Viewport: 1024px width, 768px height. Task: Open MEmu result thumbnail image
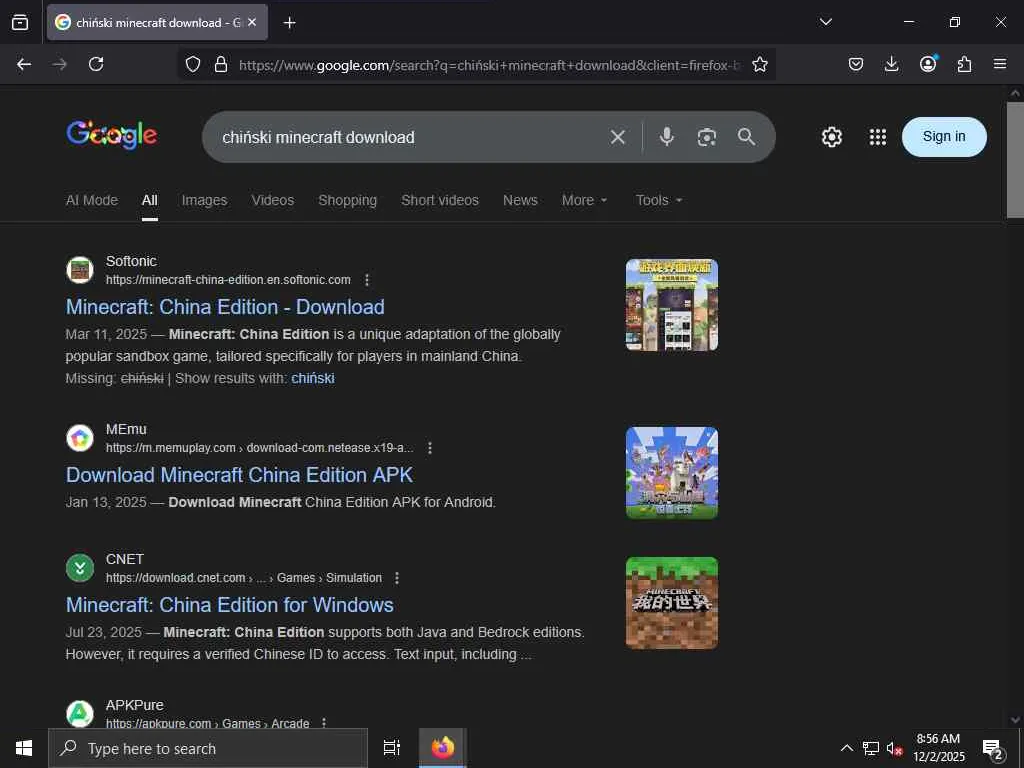coord(671,473)
